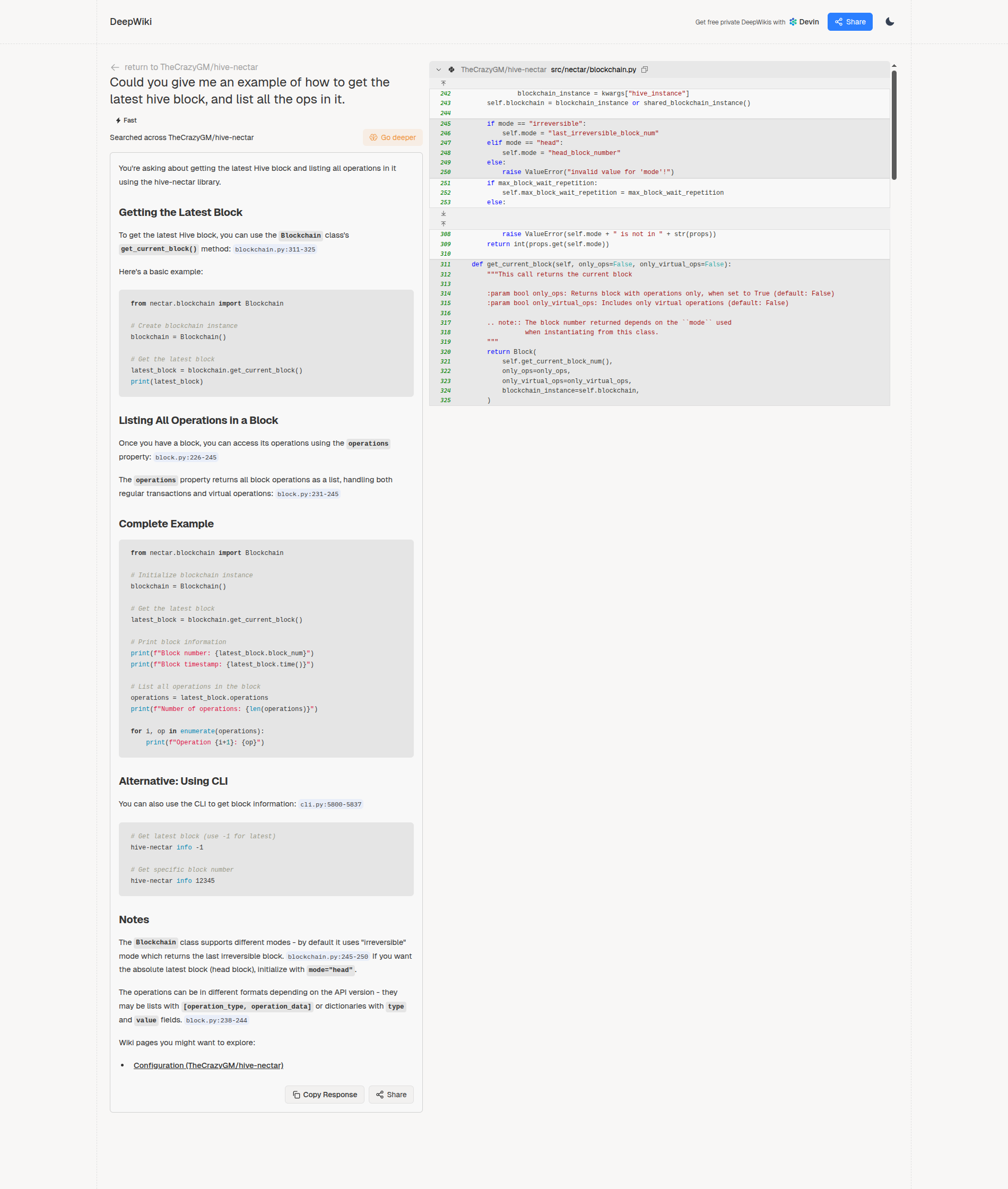
Task: Click the Fast mode lightning indicator
Action: [x=126, y=120]
